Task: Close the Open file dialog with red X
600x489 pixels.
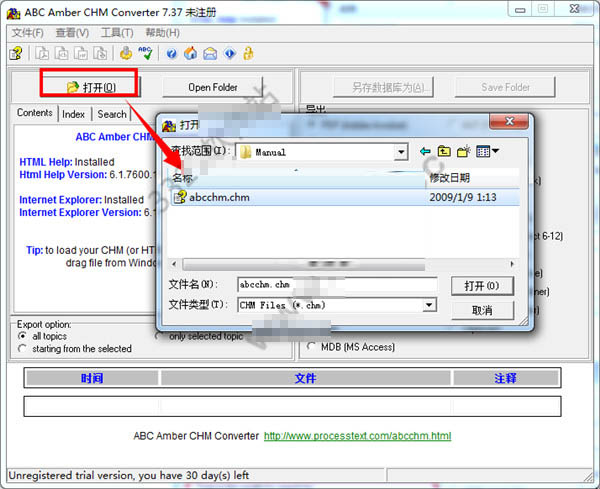Action: pos(509,122)
